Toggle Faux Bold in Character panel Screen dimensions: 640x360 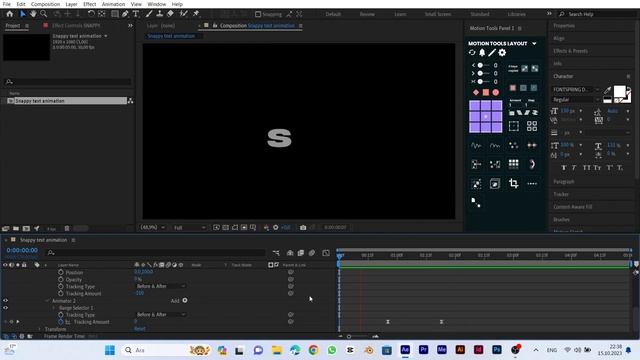tap(564, 168)
